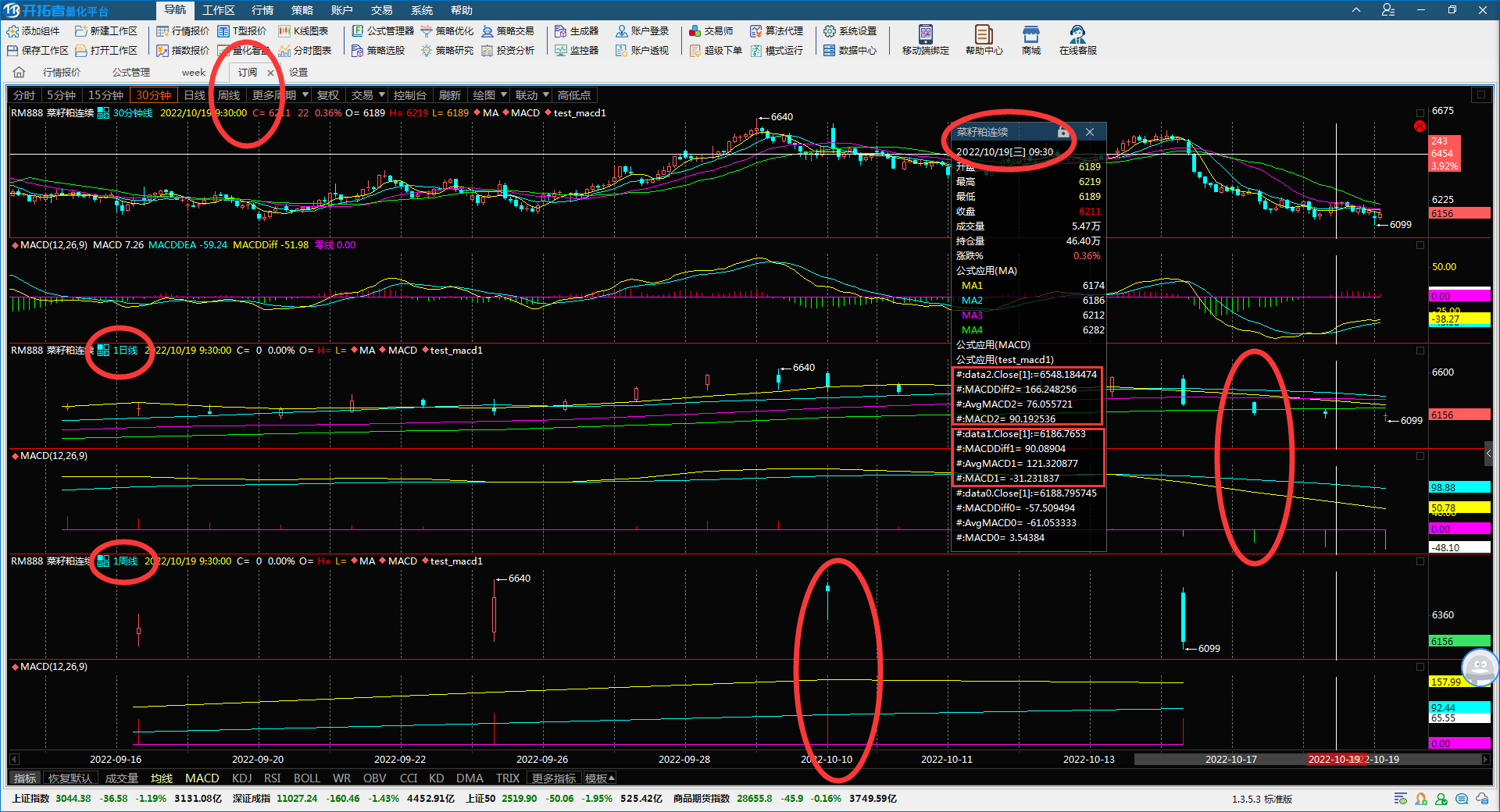Expand the right side panel arrow
Image resolution: width=1500 pixels, height=812 pixels.
click(x=1489, y=454)
